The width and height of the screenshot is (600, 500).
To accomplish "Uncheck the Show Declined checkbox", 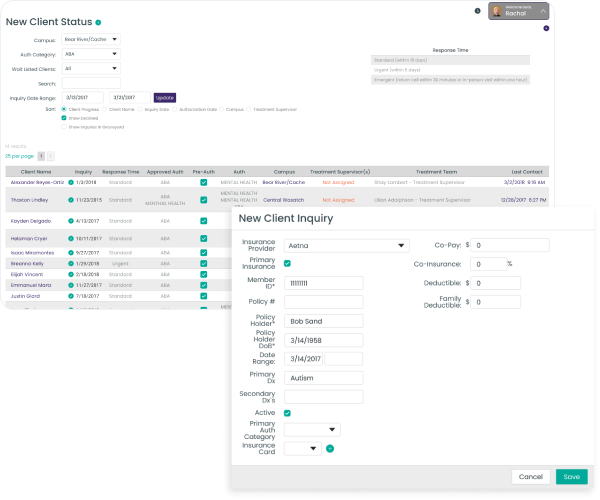I will (64, 118).
